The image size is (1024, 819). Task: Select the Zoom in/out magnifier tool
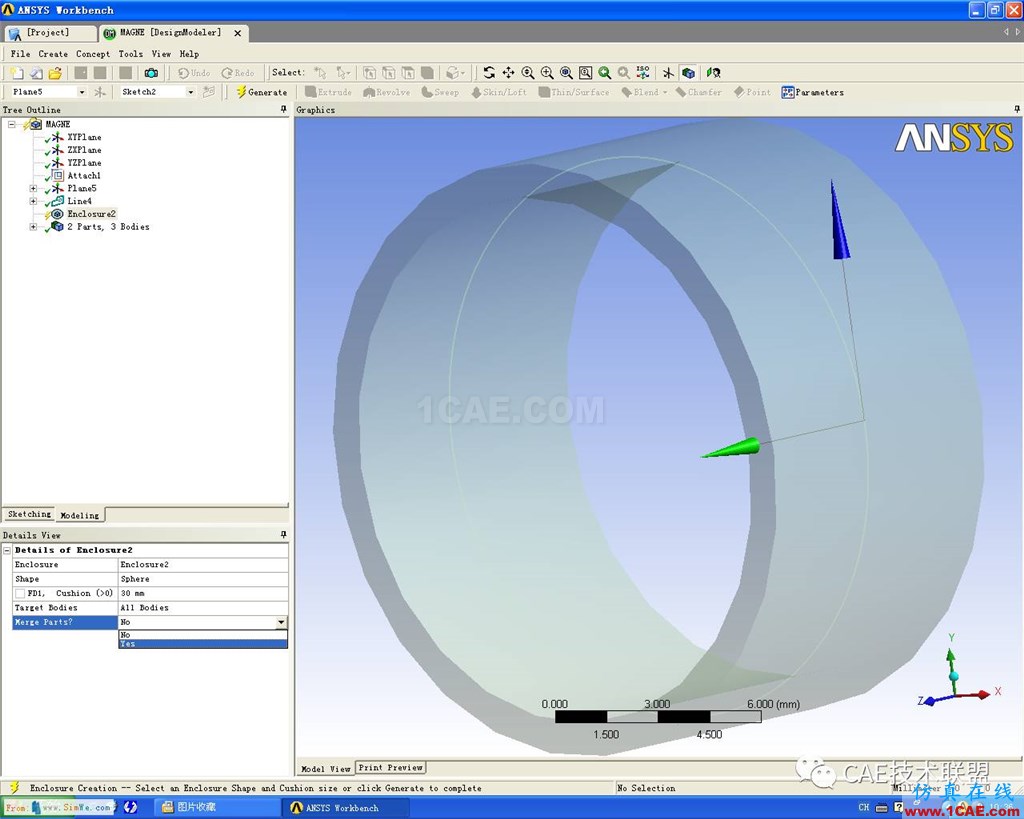tap(528, 73)
